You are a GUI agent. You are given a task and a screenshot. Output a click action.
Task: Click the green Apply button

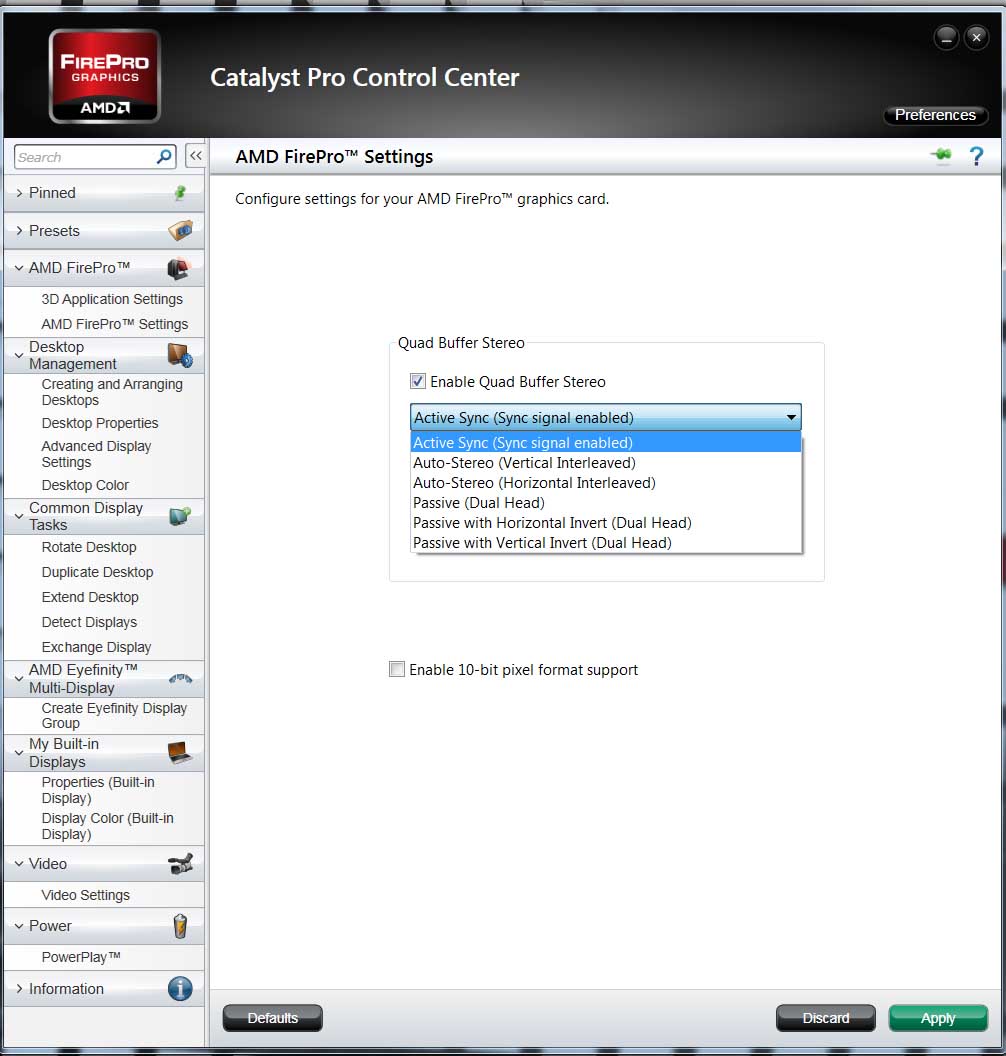click(938, 1018)
